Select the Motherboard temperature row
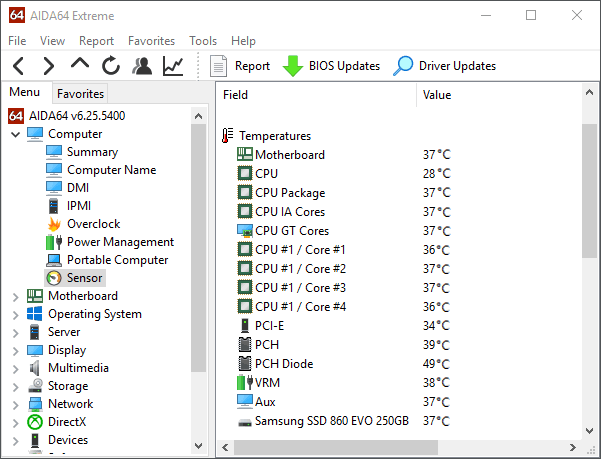 (x=399, y=155)
